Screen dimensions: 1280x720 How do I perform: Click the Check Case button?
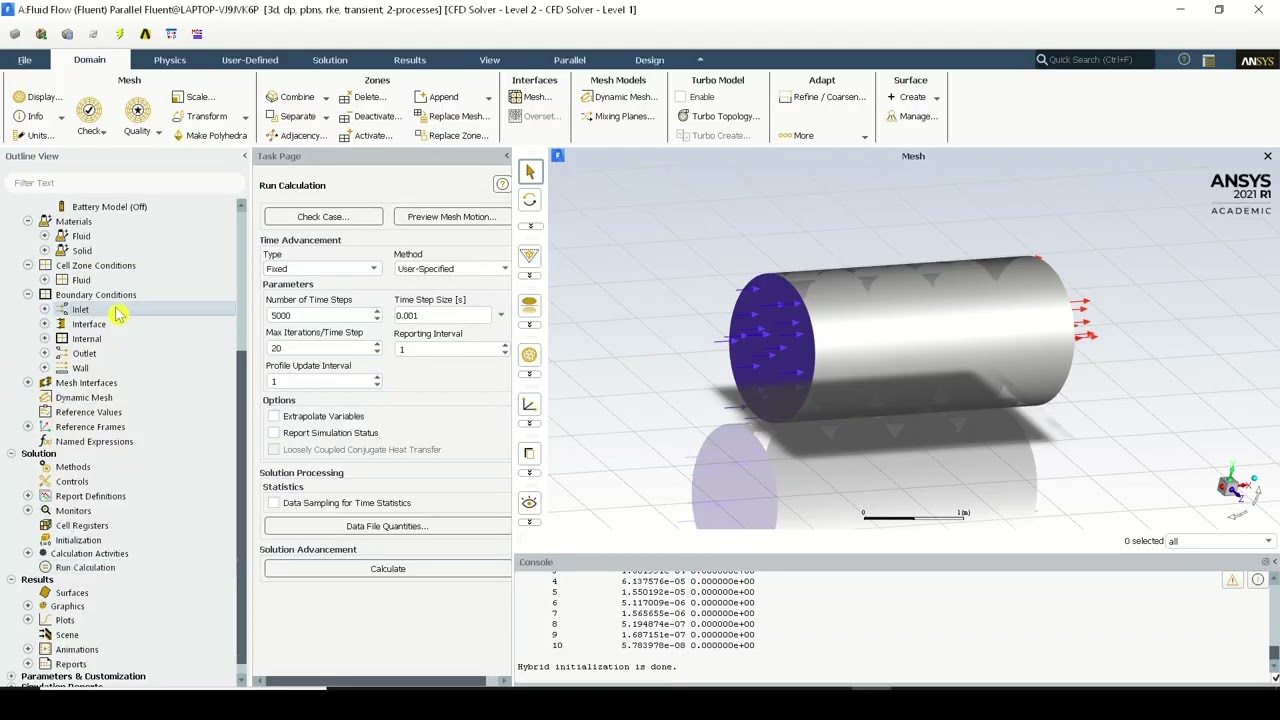pyautogui.click(x=323, y=217)
